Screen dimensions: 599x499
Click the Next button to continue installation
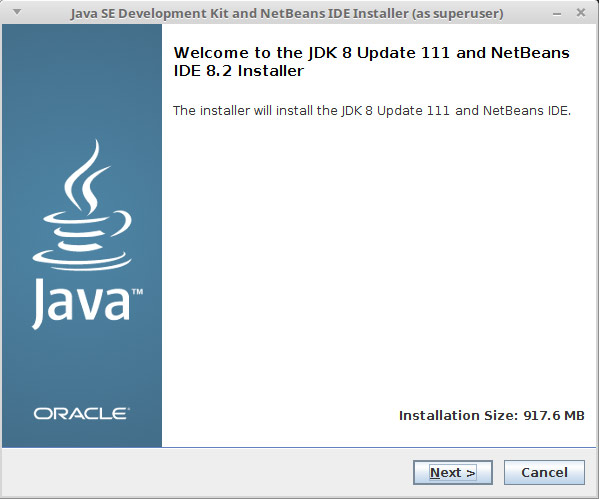[x=453, y=473]
